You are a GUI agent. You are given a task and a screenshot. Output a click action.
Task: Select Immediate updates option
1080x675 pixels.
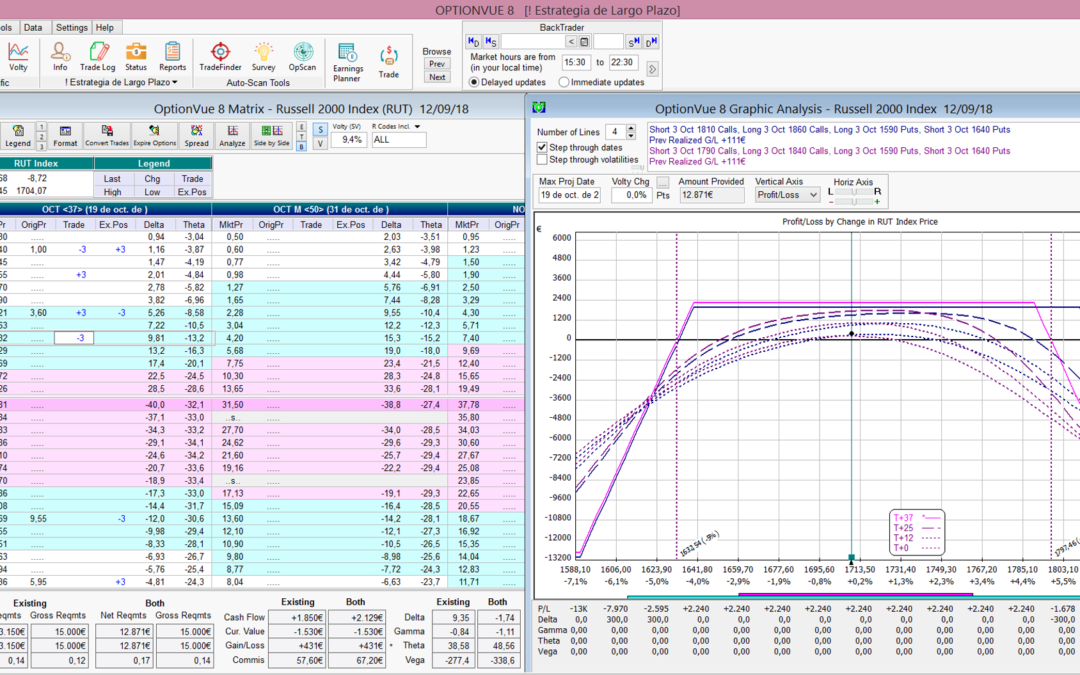[602, 82]
